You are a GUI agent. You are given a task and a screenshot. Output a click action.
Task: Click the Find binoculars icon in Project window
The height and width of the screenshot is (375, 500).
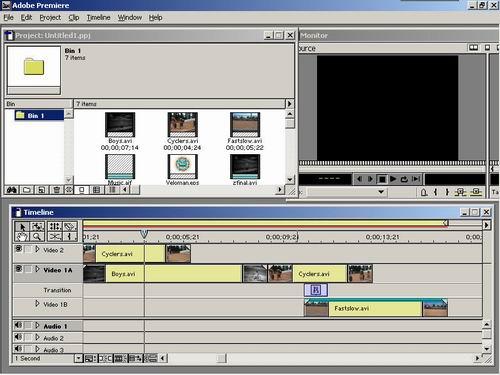[x=12, y=190]
